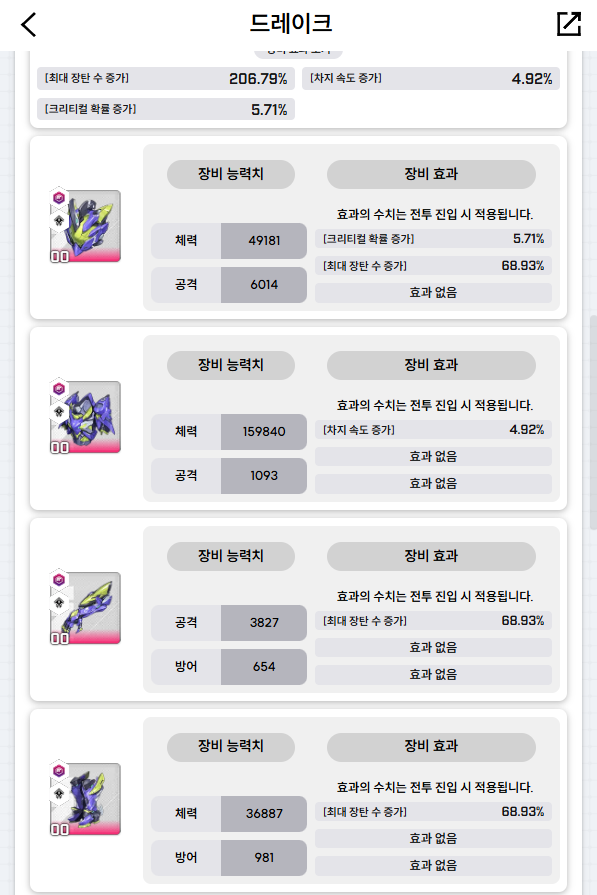Click the manufacturer icon on the fourth equipment thumbnail
The height and width of the screenshot is (895, 597).
(58, 794)
